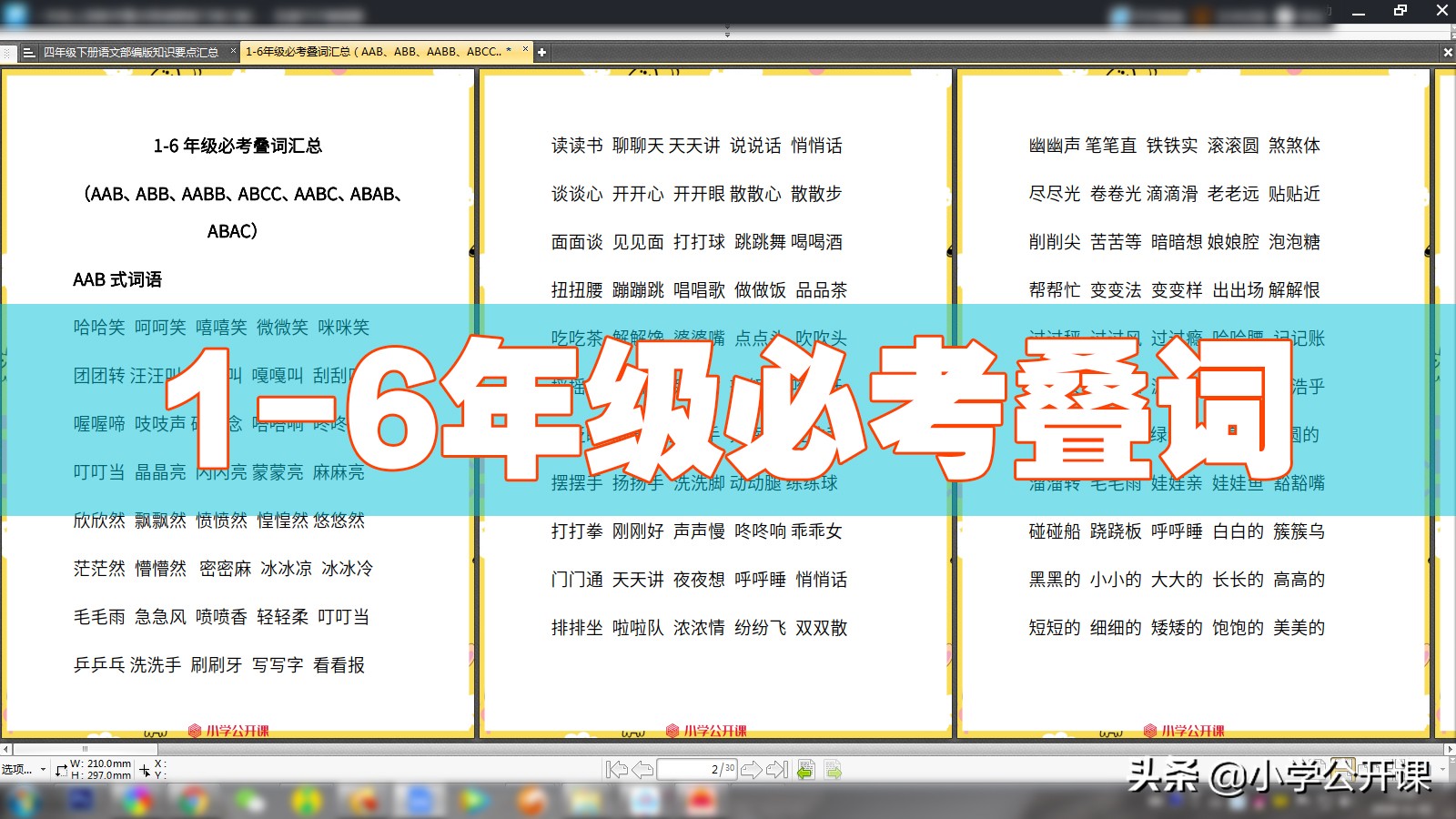The height and width of the screenshot is (819, 1456).
Task: Add a new tab with the plus button
Action: [x=541, y=53]
